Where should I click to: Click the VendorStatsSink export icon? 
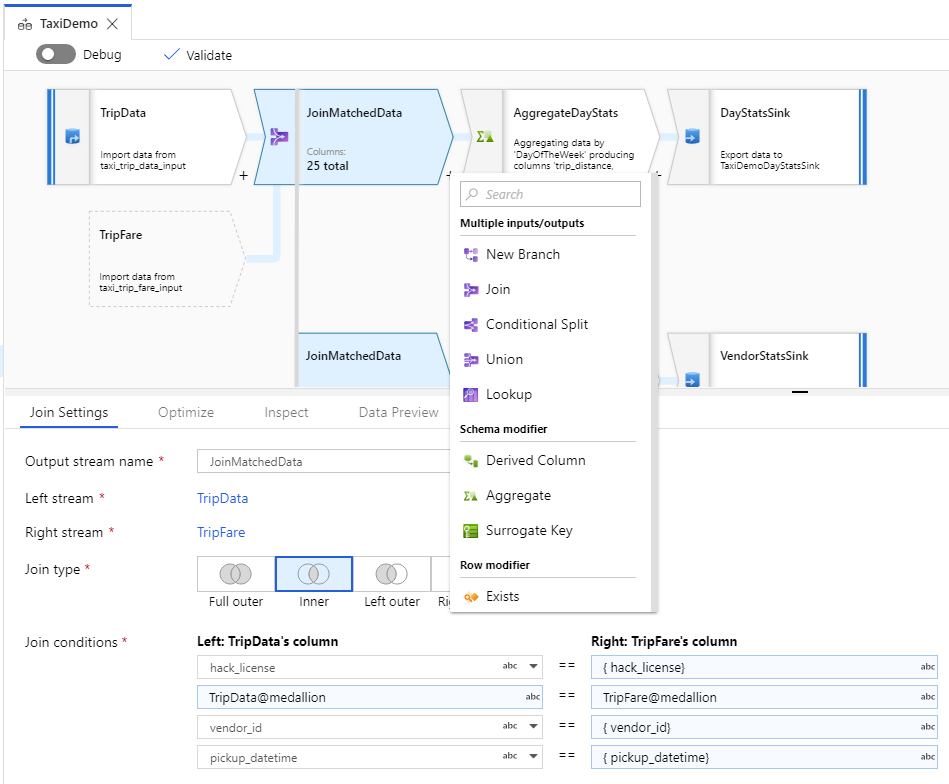coord(691,379)
